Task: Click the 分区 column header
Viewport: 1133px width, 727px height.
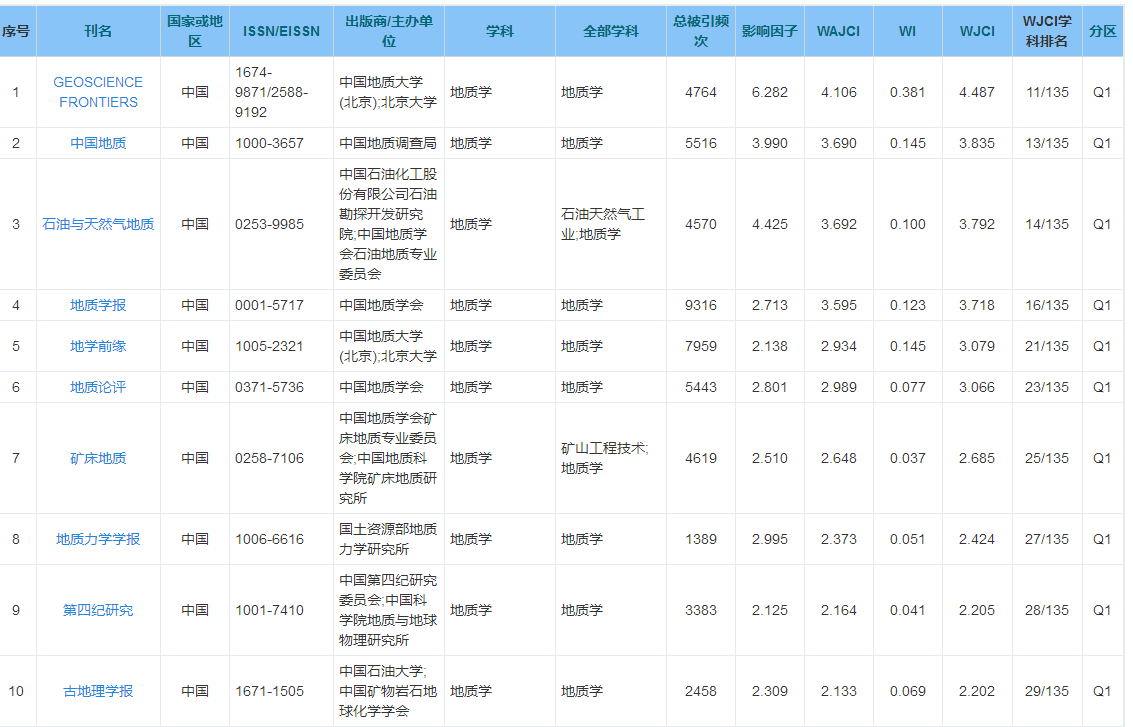Action: (x=1103, y=31)
